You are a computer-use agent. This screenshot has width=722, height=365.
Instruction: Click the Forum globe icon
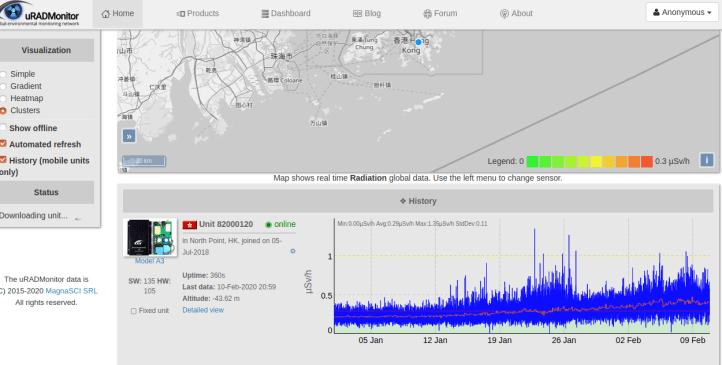pyautogui.click(x=427, y=14)
